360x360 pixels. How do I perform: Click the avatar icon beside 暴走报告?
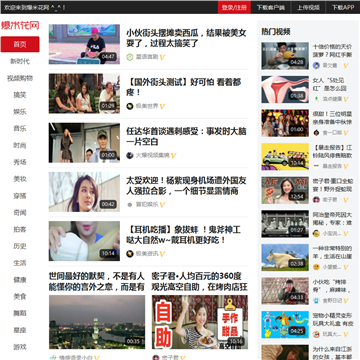pos(316,166)
